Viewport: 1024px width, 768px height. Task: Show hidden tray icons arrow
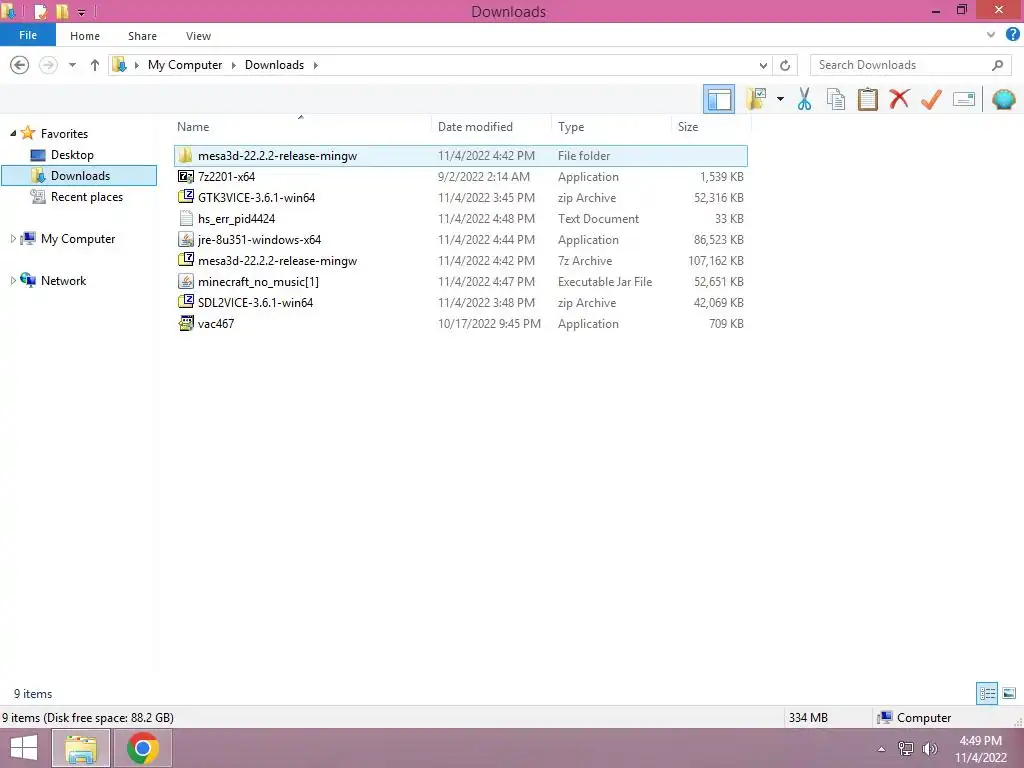click(x=881, y=749)
